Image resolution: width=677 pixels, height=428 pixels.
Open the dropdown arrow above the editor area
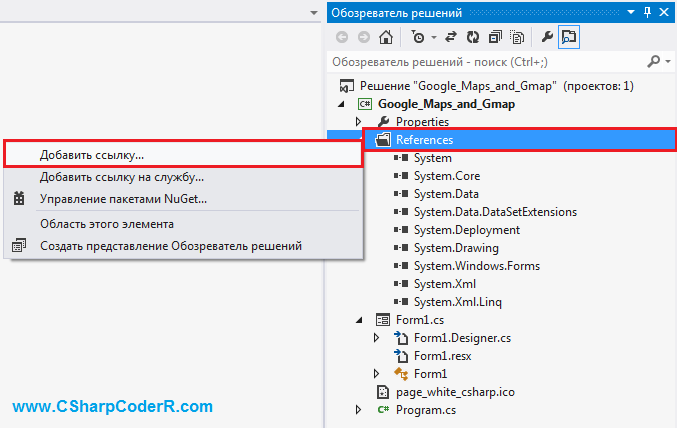[x=314, y=13]
